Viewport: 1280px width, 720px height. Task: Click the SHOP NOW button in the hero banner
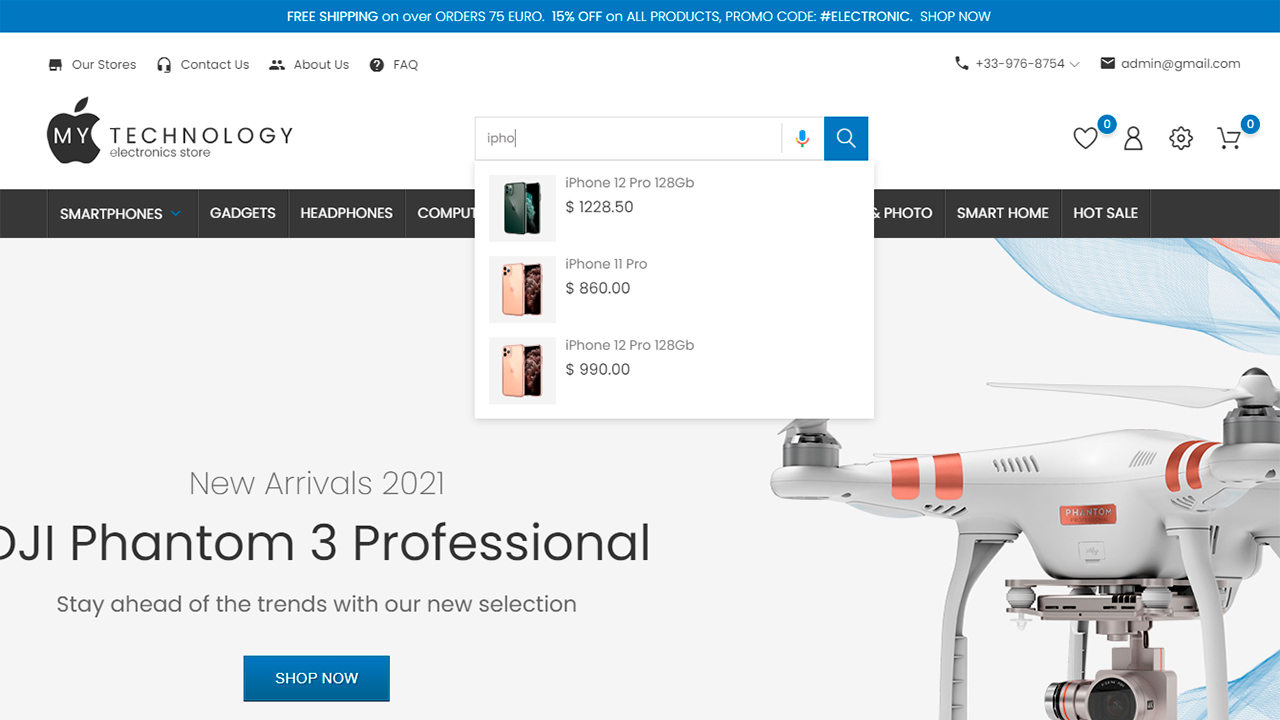[x=317, y=678]
